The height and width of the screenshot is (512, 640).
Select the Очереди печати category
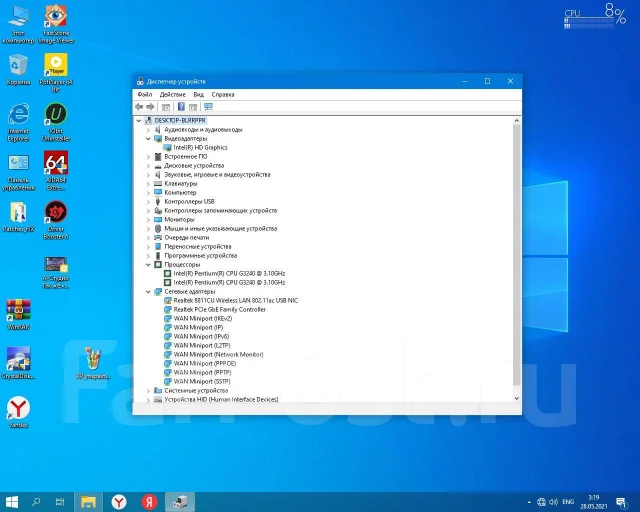(187, 237)
